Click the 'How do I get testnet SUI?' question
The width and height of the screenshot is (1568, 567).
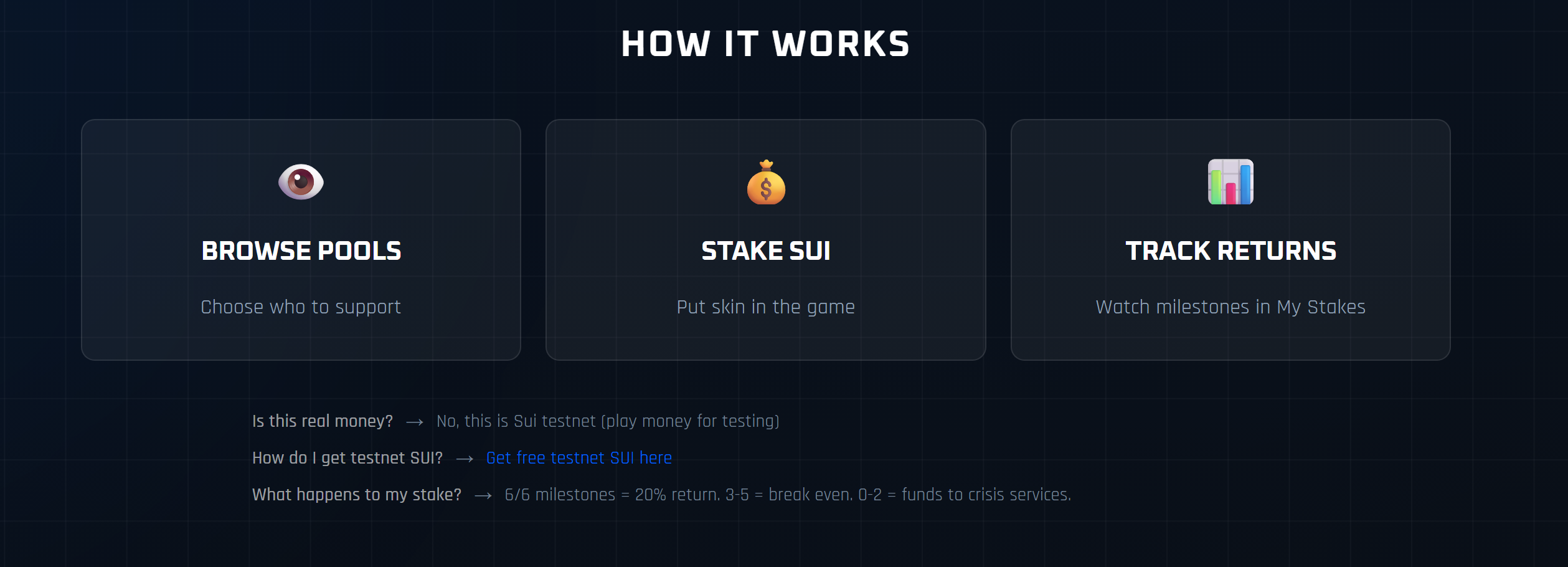click(347, 457)
